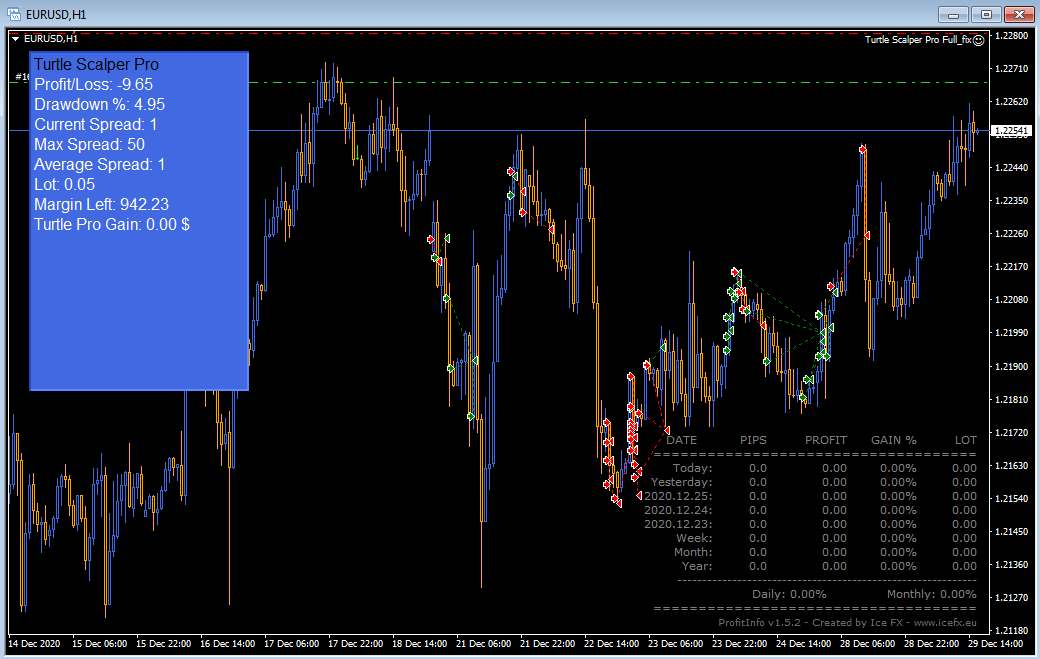Select the Year: row label
Image resolution: width=1040 pixels, height=659 pixels.
click(x=697, y=566)
